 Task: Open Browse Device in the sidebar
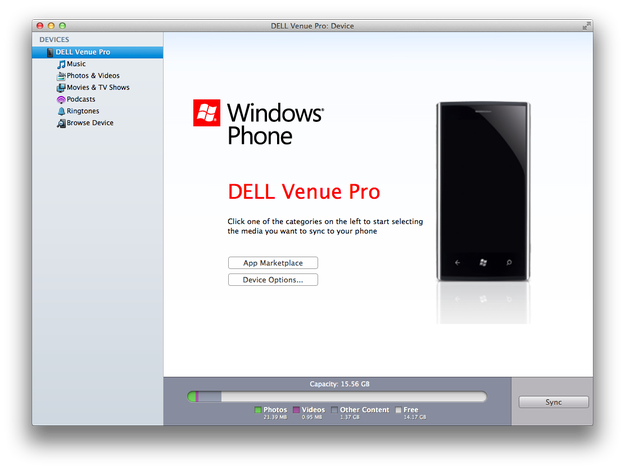coord(90,123)
